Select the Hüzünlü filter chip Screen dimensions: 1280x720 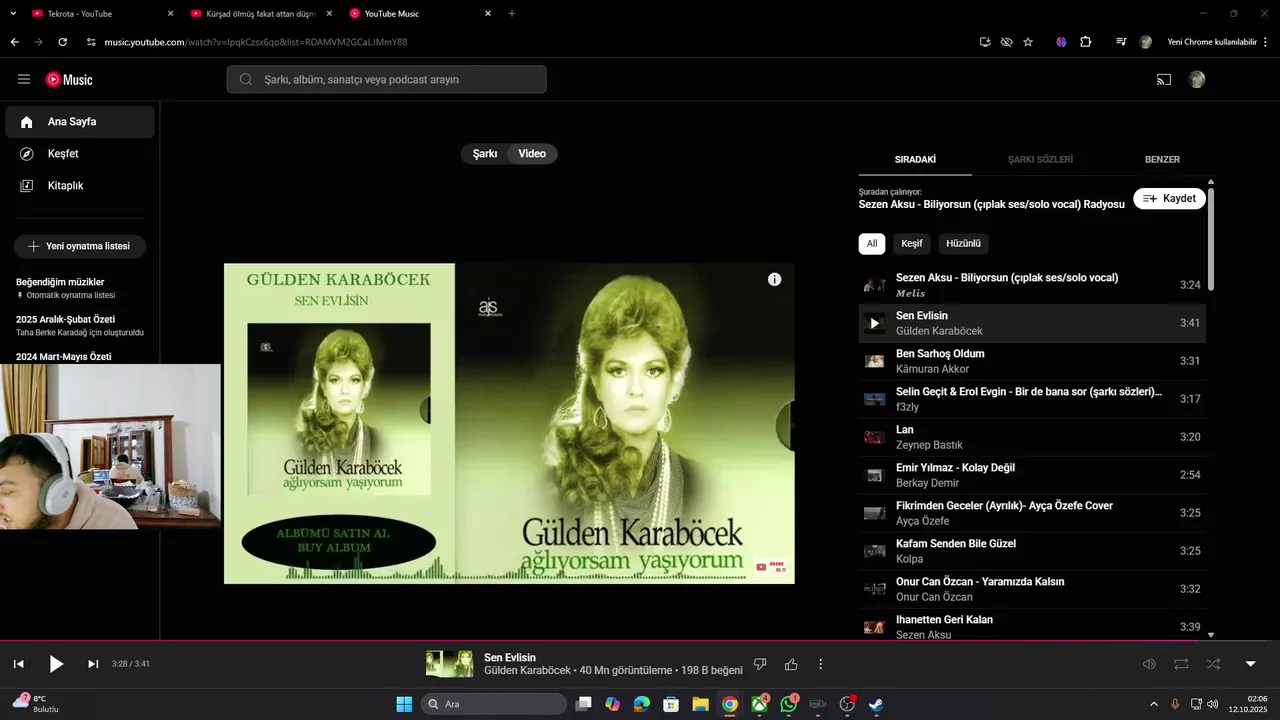pos(963,243)
